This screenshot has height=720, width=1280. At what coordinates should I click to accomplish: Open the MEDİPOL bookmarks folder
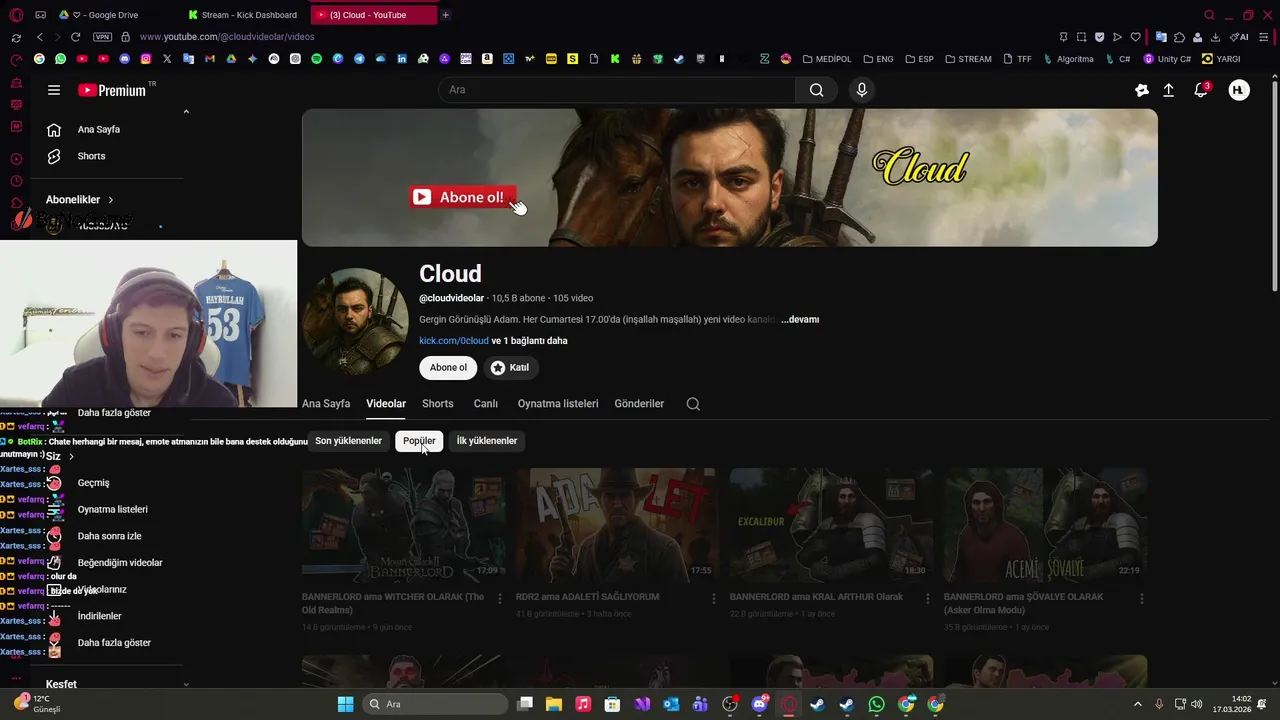826,59
